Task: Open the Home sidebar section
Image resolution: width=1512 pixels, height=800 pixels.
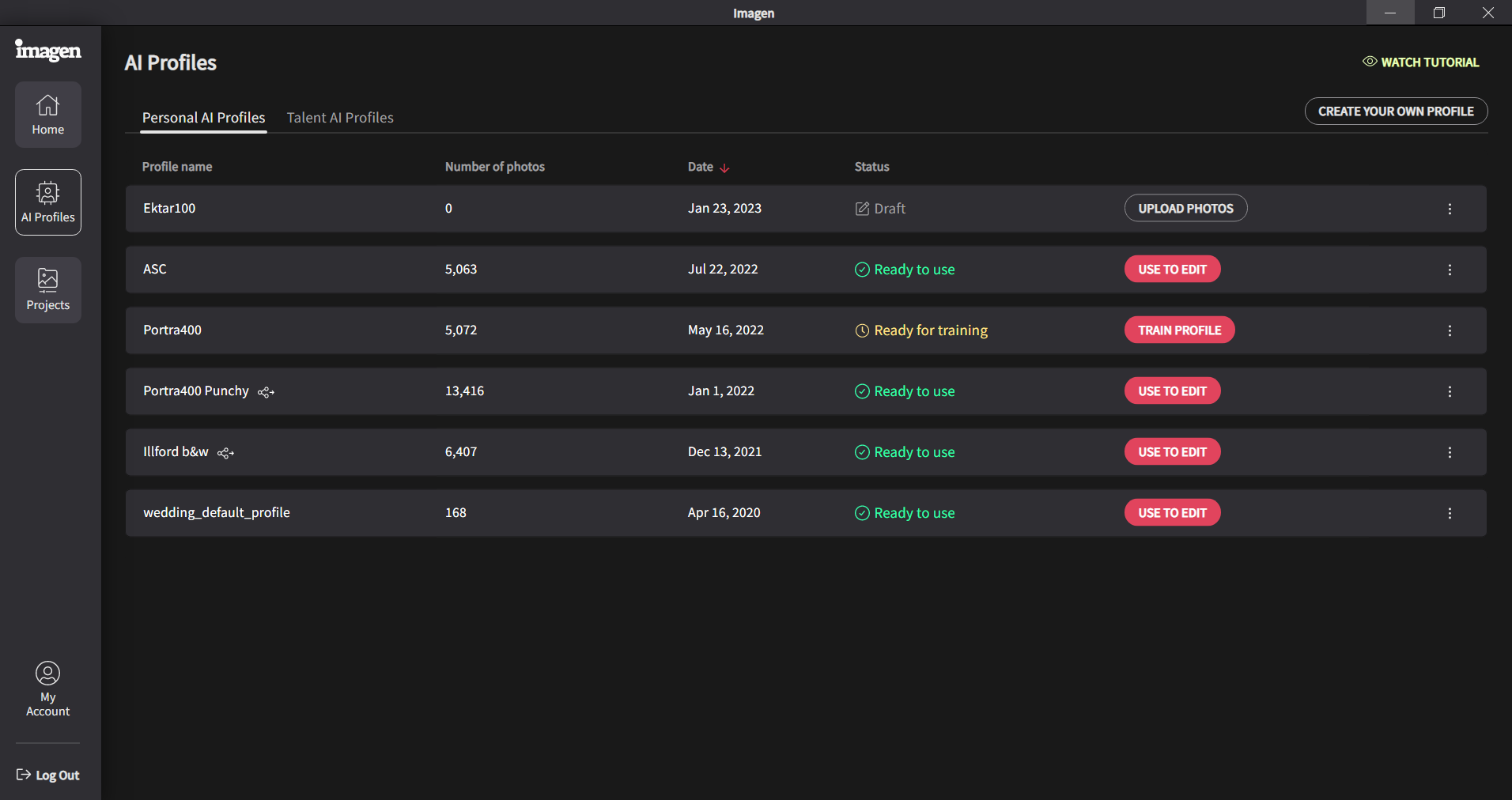Action: (x=48, y=115)
